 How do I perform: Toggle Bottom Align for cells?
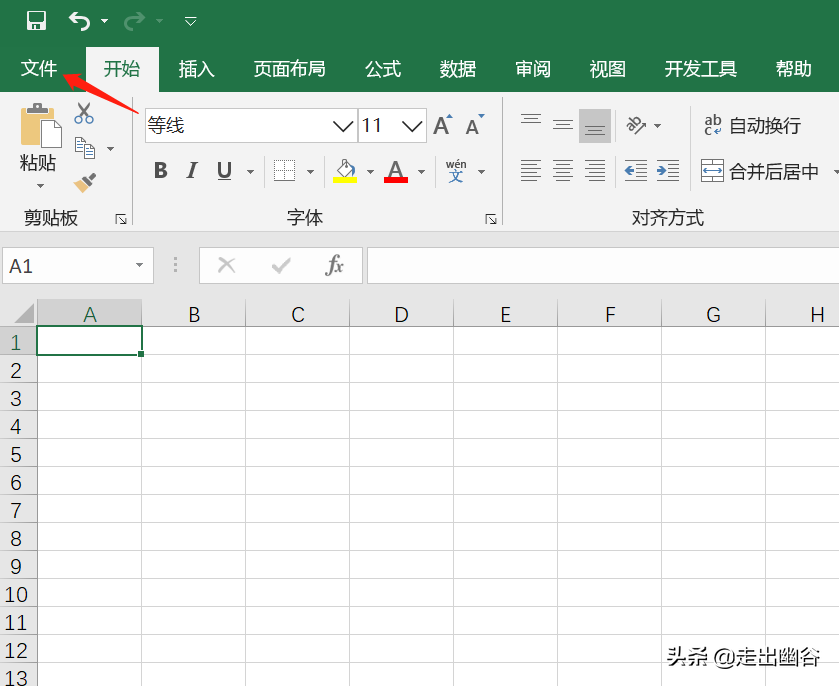(x=595, y=126)
